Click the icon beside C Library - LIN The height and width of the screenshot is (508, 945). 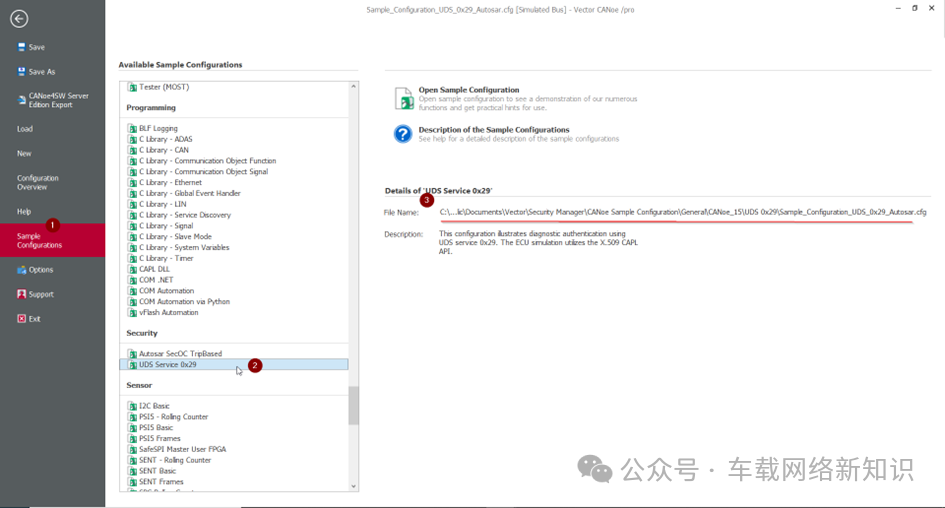point(133,204)
